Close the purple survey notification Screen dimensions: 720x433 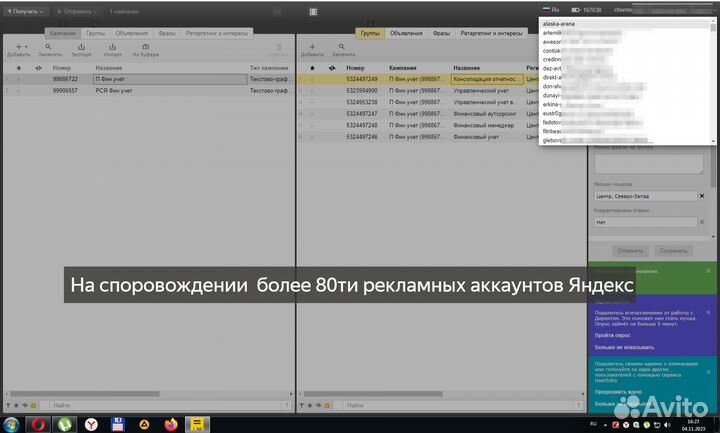coord(708,312)
